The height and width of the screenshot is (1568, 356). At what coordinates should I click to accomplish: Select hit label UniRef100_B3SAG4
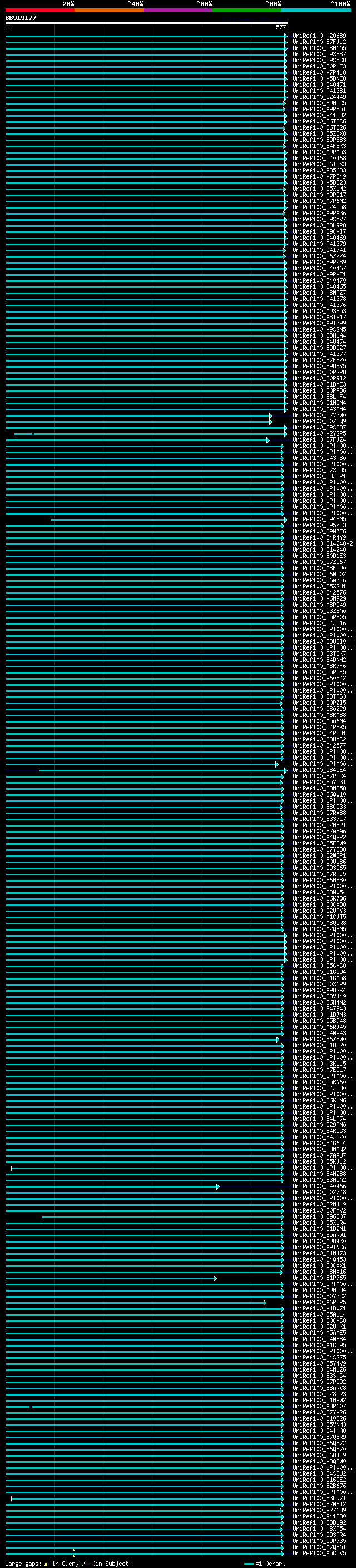coord(319,1376)
